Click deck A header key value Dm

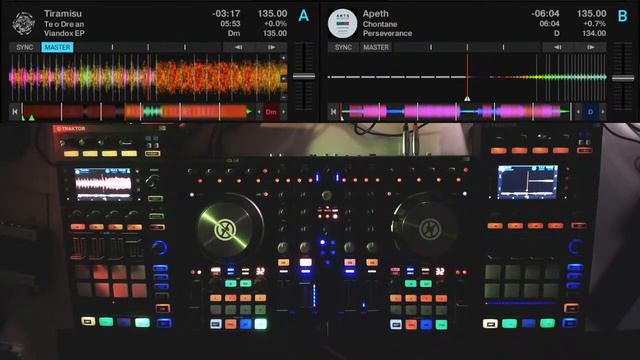coord(234,33)
